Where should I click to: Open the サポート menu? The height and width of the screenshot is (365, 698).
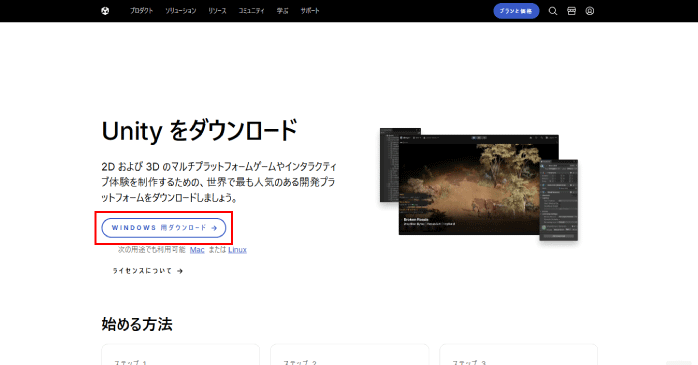[x=310, y=11]
